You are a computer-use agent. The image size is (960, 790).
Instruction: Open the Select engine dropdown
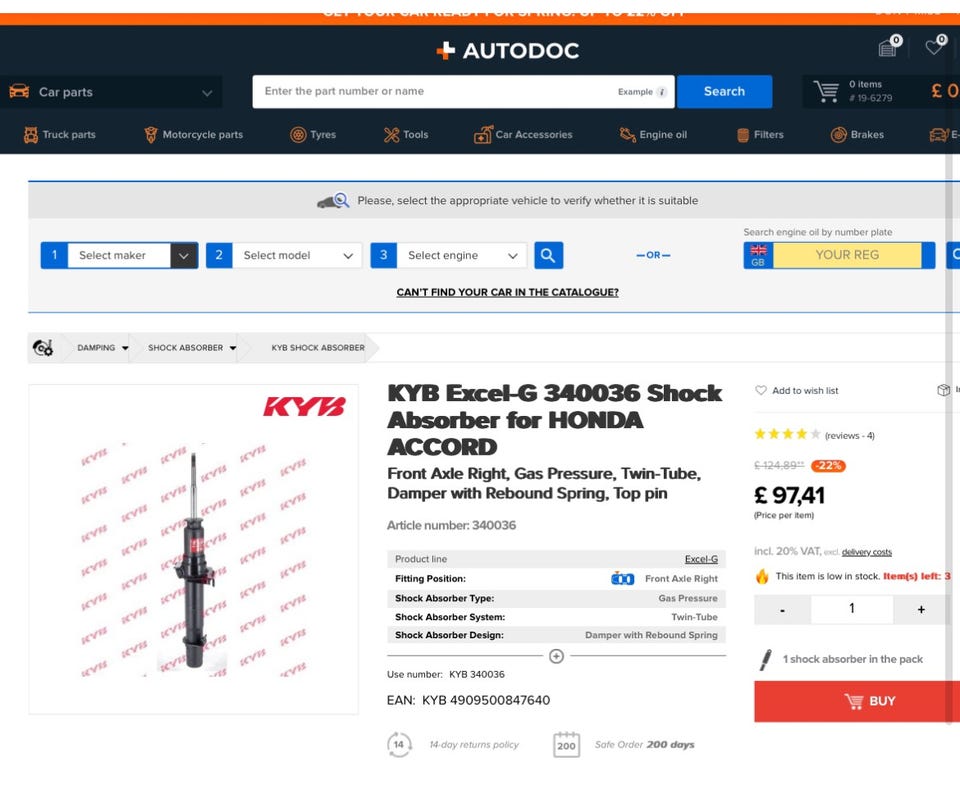[448, 255]
